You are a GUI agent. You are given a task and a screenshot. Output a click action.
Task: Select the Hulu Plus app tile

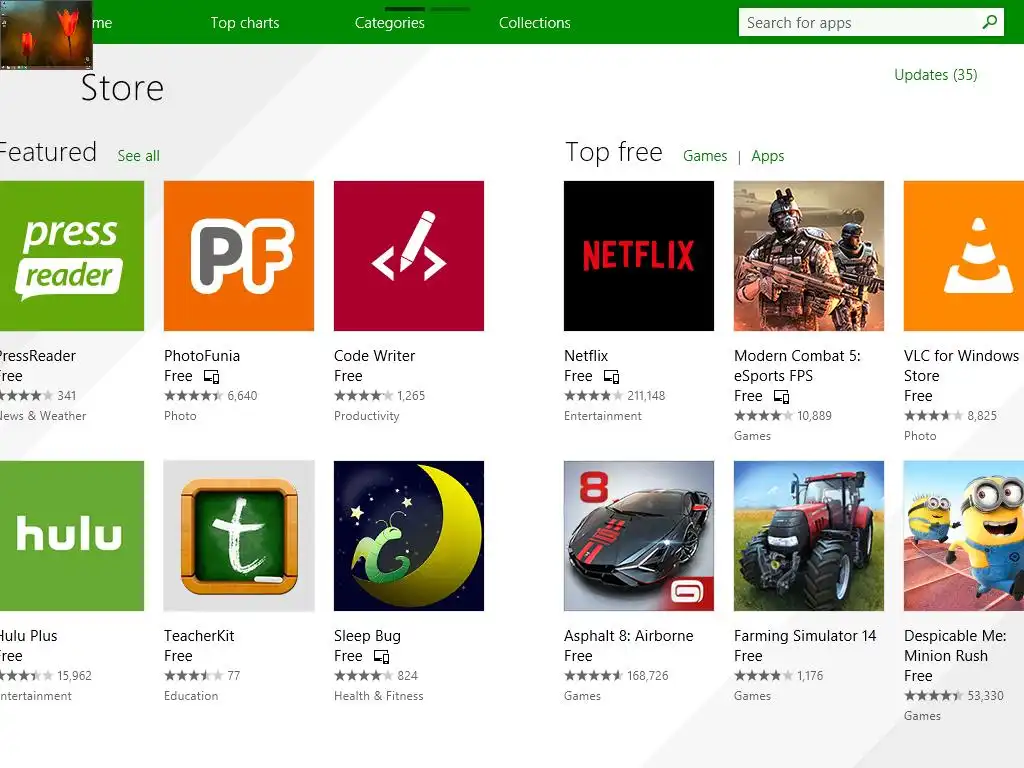click(x=70, y=536)
